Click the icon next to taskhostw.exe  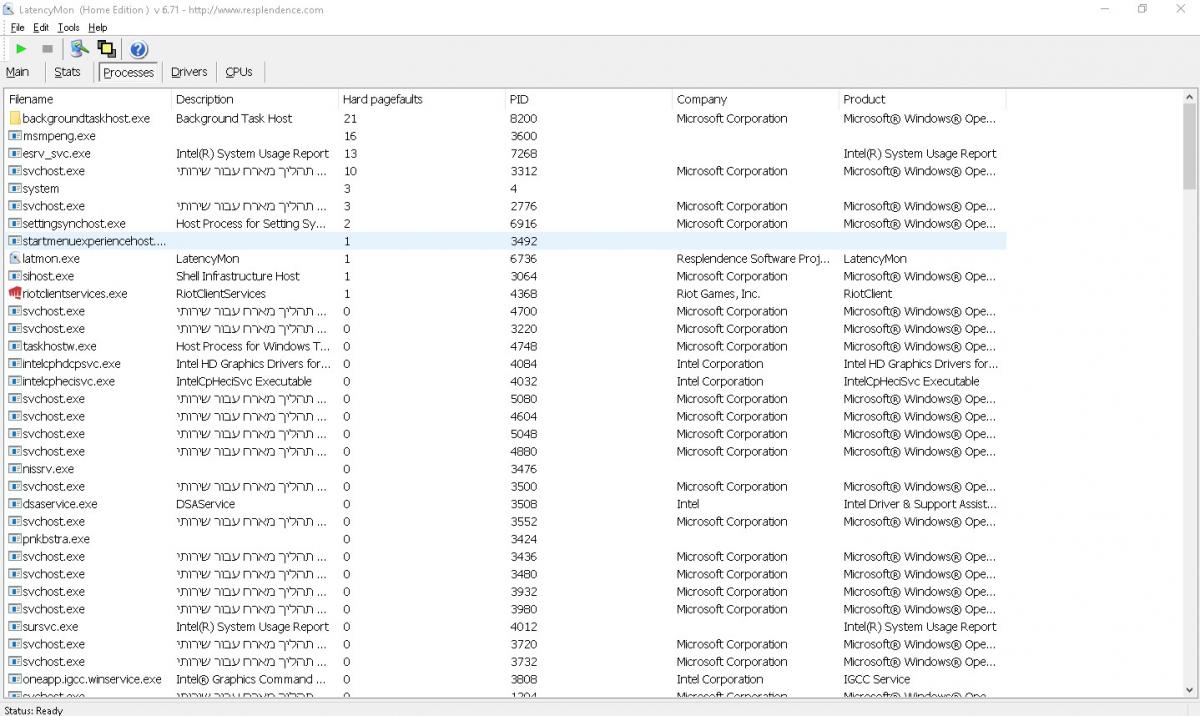(x=15, y=346)
